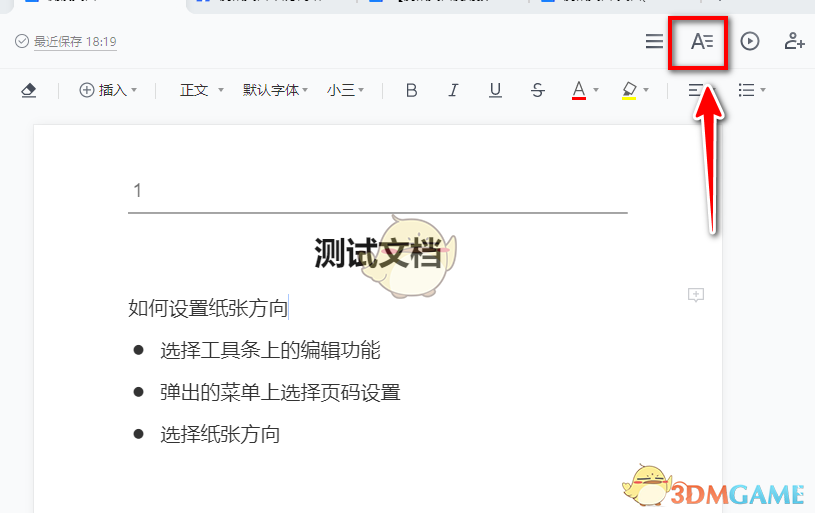Open the paragraph style dropdown 正文
The image size is (815, 513).
202,90
